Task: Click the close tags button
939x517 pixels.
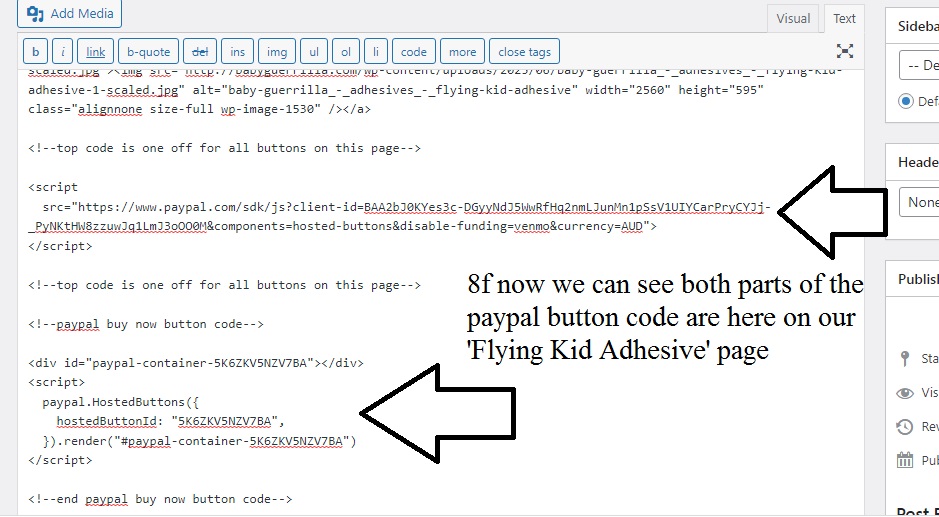Action: coord(525,52)
